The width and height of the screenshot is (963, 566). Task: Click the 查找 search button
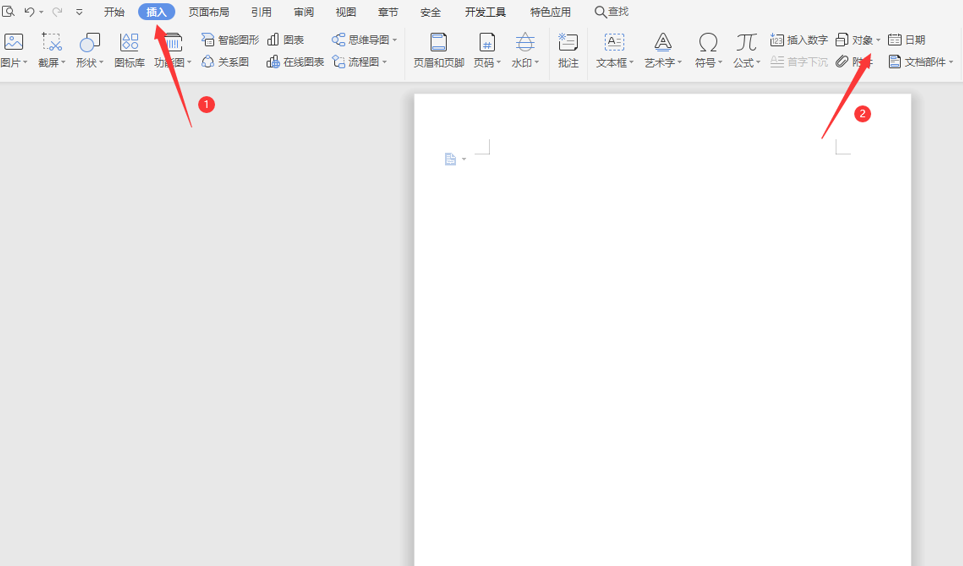[x=612, y=12]
